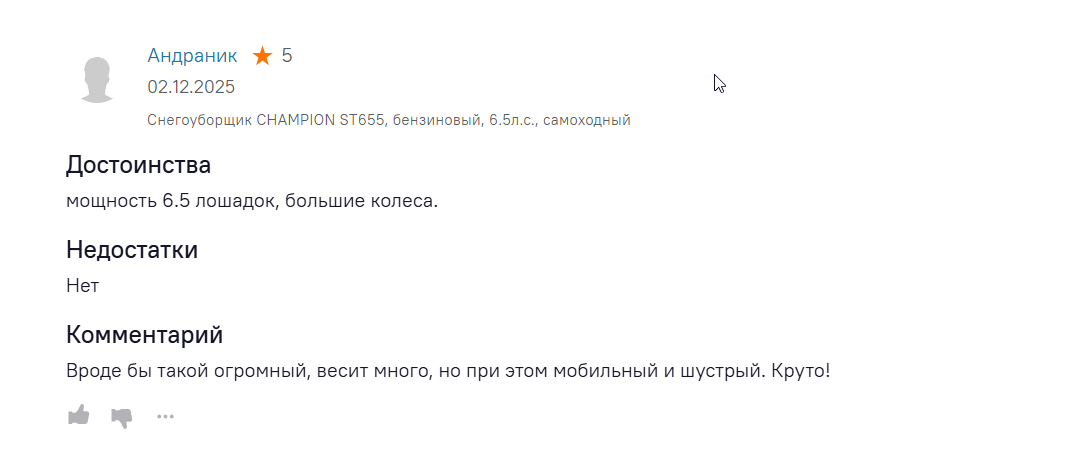Click the reviewer's grey avatar picture
The width and height of the screenshot is (1083, 456).
pos(97,80)
